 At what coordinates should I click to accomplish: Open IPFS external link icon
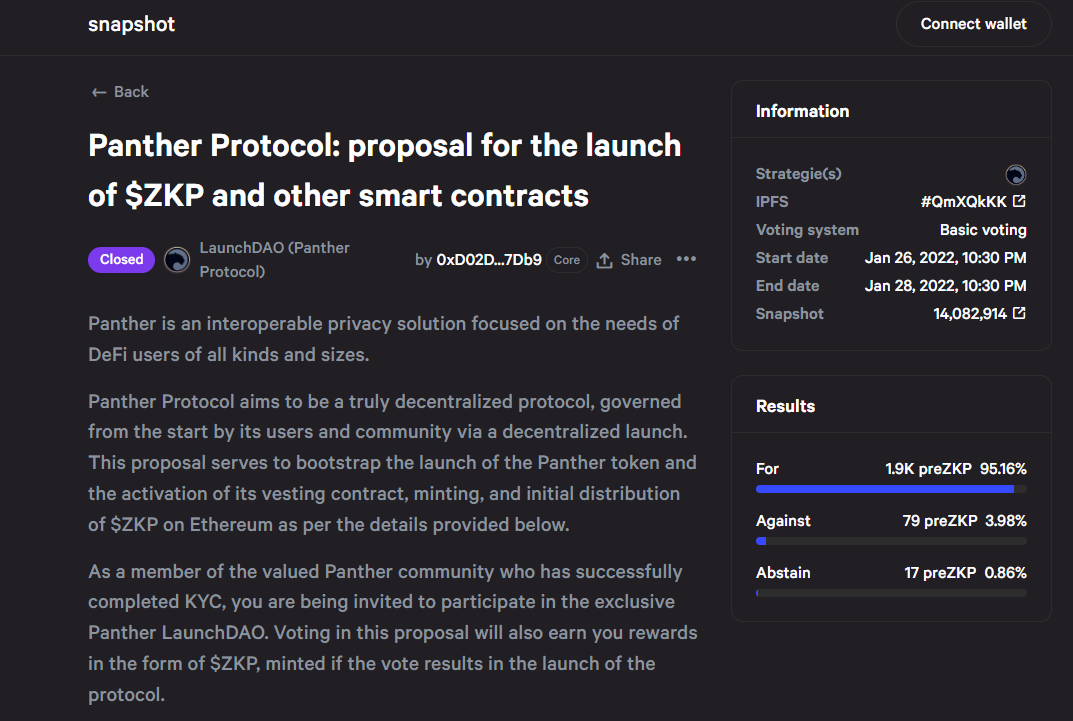[x=1019, y=201]
